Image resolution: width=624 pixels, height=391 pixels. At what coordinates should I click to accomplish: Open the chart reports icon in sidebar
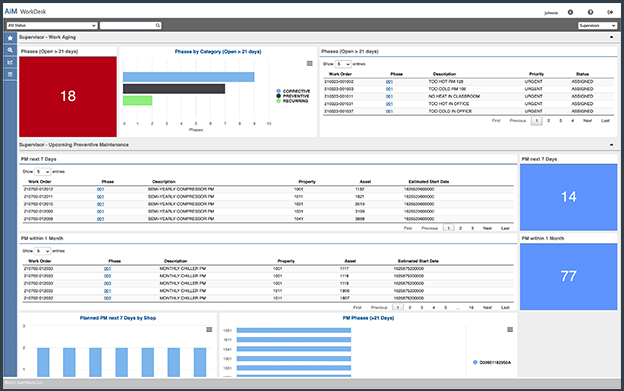[x=10, y=62]
